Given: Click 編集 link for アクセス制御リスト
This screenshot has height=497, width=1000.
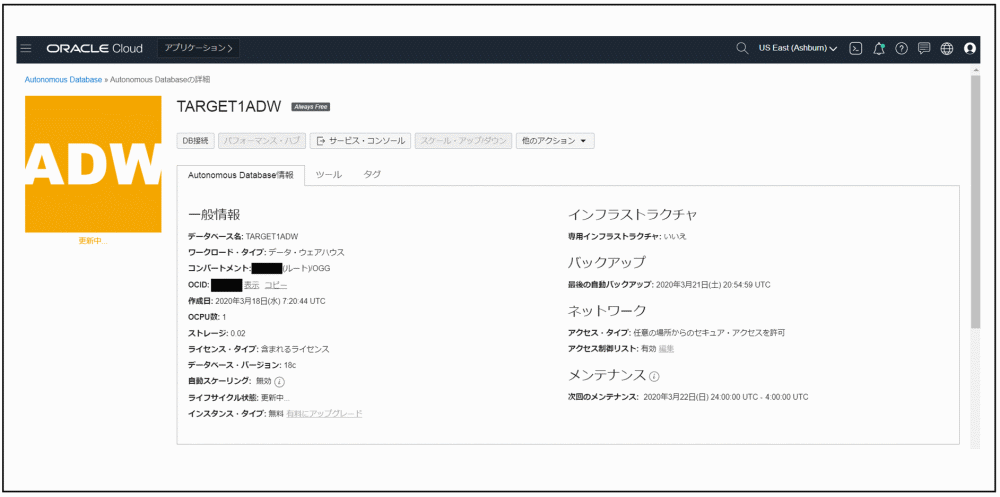Looking at the screenshot, I should click(666, 348).
